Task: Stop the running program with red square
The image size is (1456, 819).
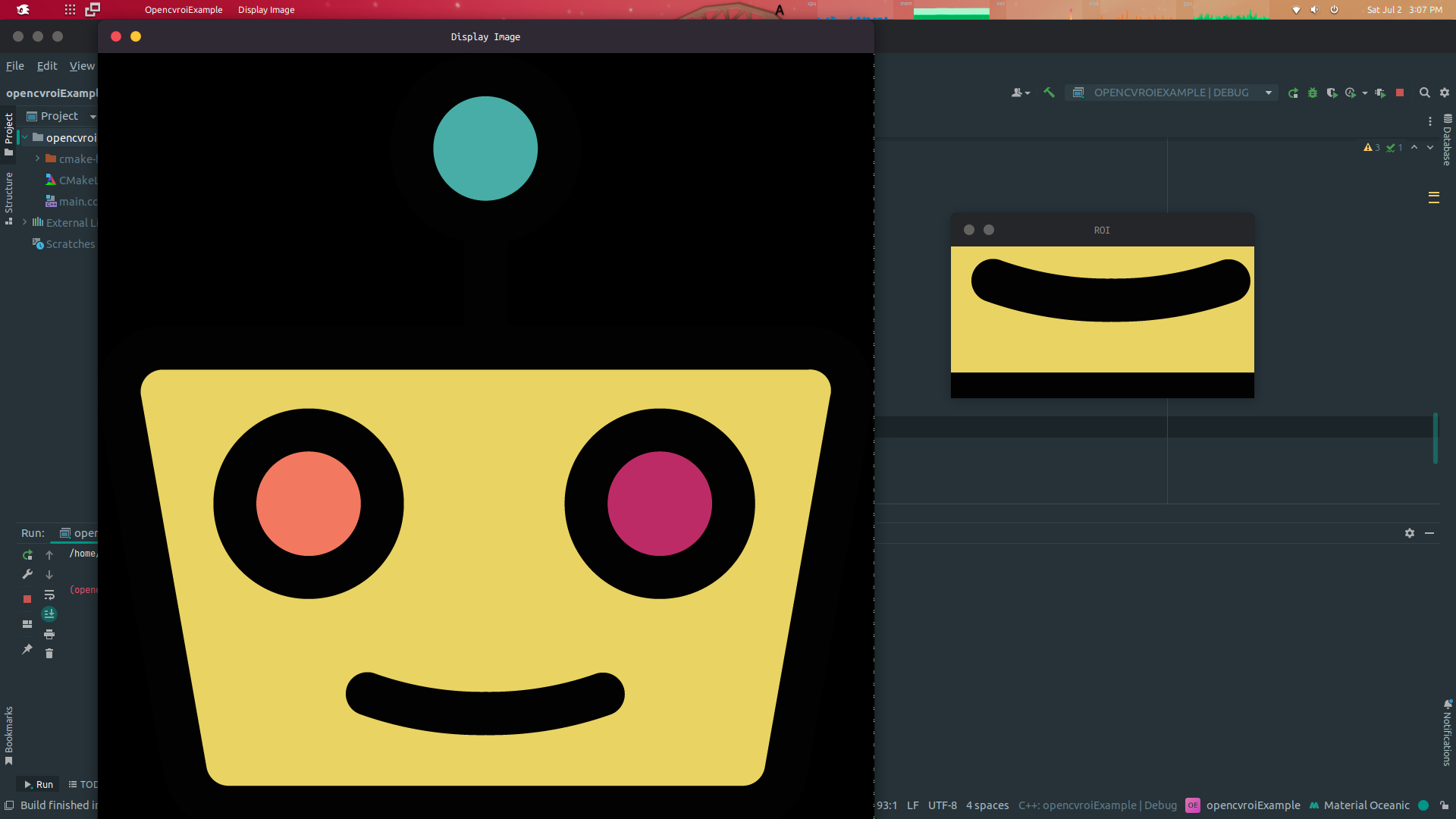Action: 1400,93
